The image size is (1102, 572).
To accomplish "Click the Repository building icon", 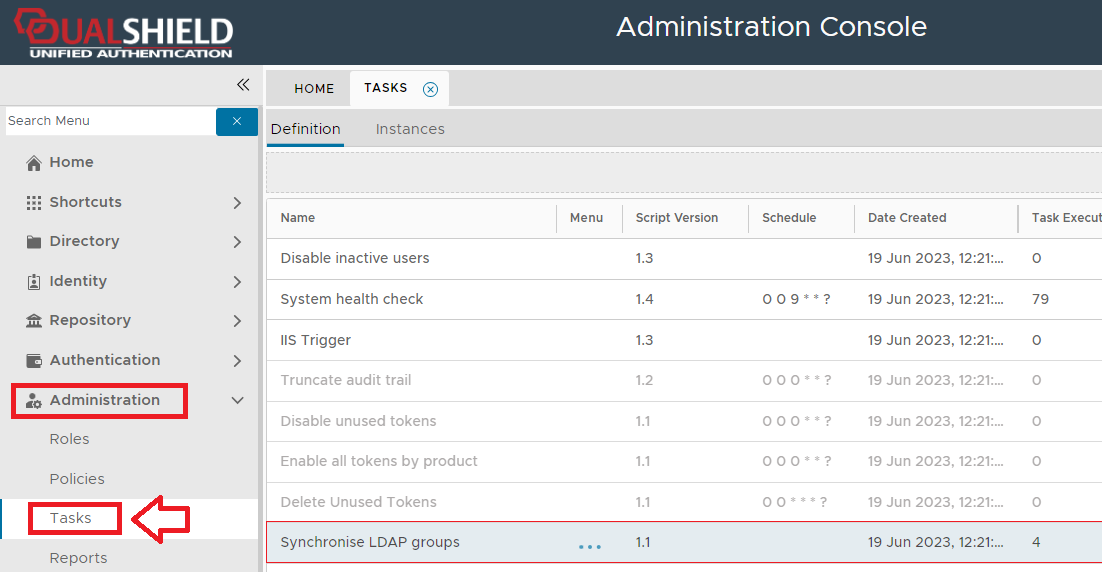I will [x=34, y=321].
